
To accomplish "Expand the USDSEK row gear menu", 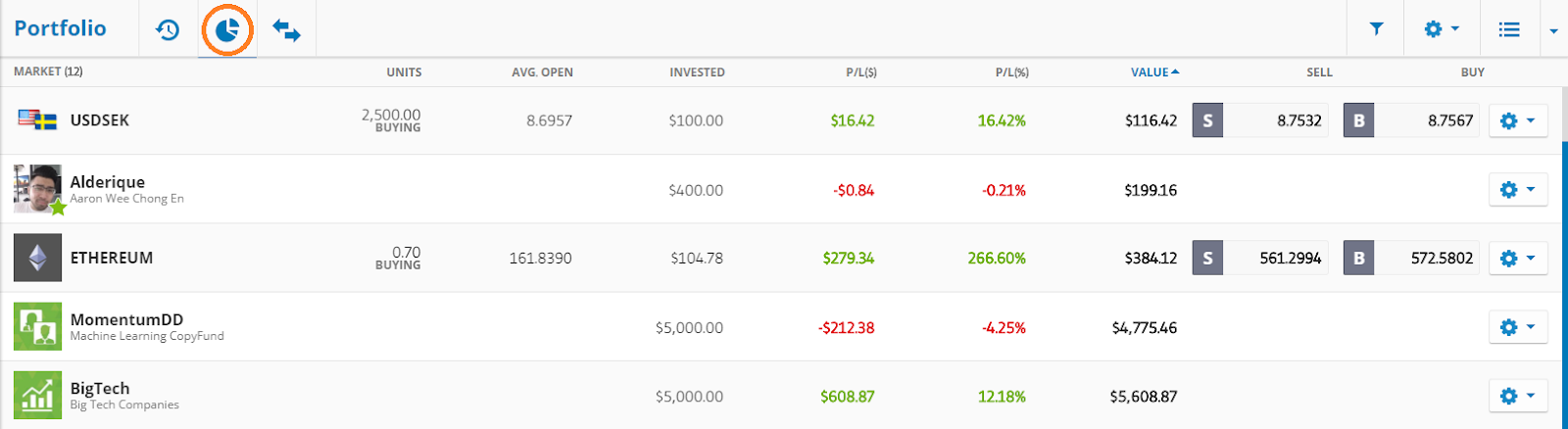I will [x=1517, y=120].
